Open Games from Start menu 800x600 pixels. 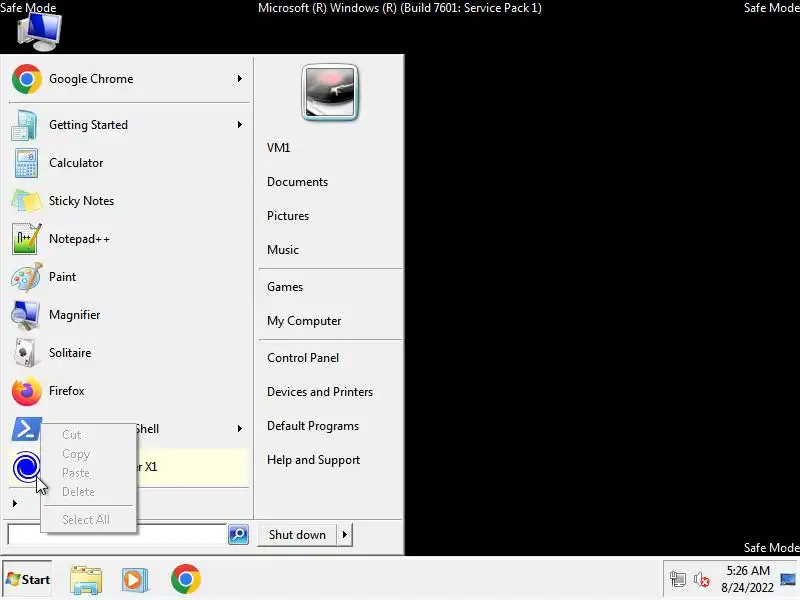(x=285, y=287)
